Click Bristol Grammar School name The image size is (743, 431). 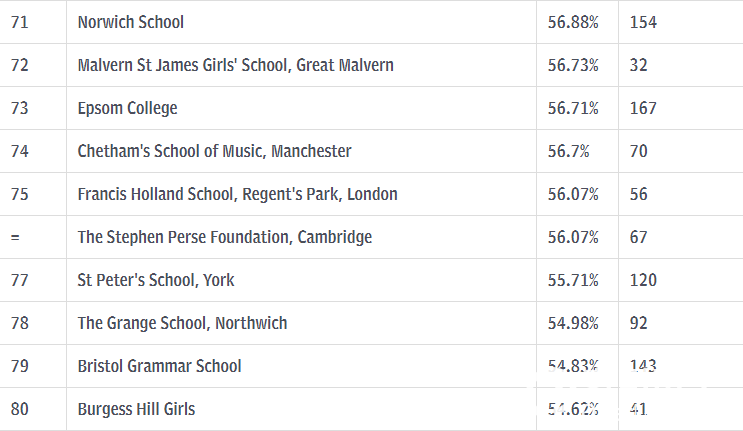[x=160, y=366]
